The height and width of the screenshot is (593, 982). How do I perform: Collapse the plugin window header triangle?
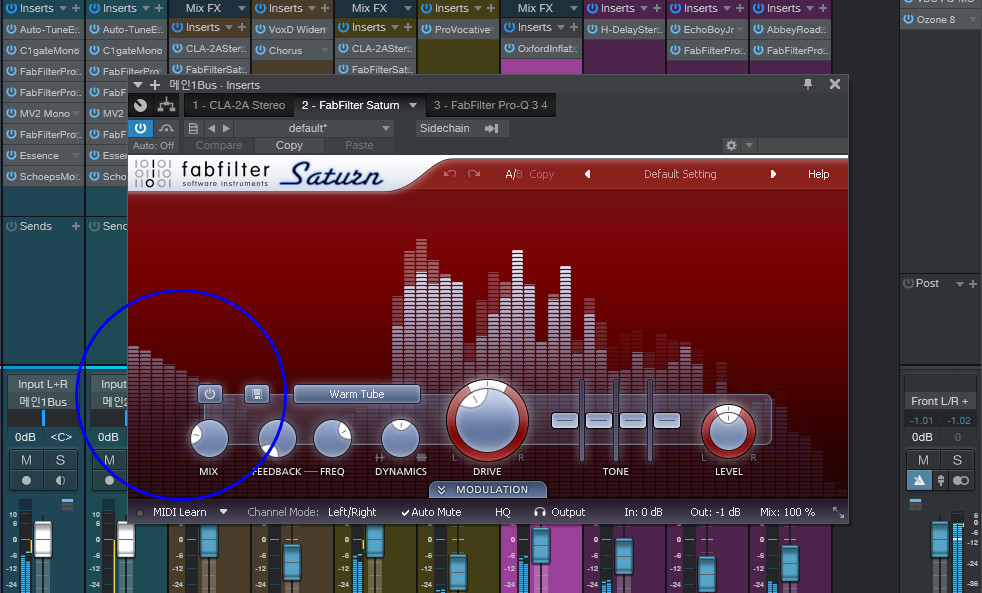point(138,85)
